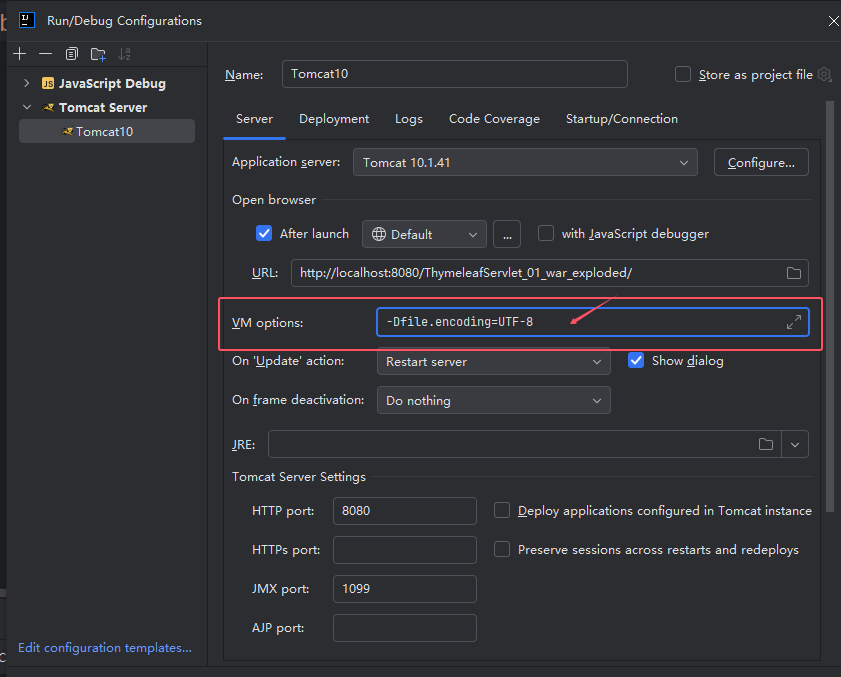Copy the selected configuration
The height and width of the screenshot is (677, 841).
(71, 54)
